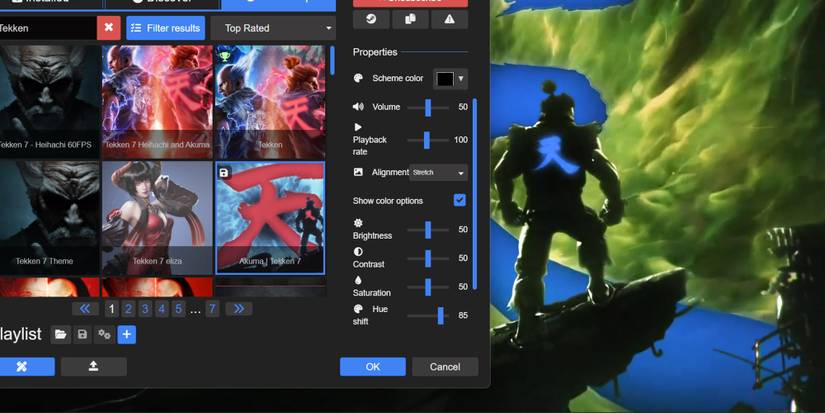Click the Steam workshop icon button
825x413 pixels.
click(371, 19)
